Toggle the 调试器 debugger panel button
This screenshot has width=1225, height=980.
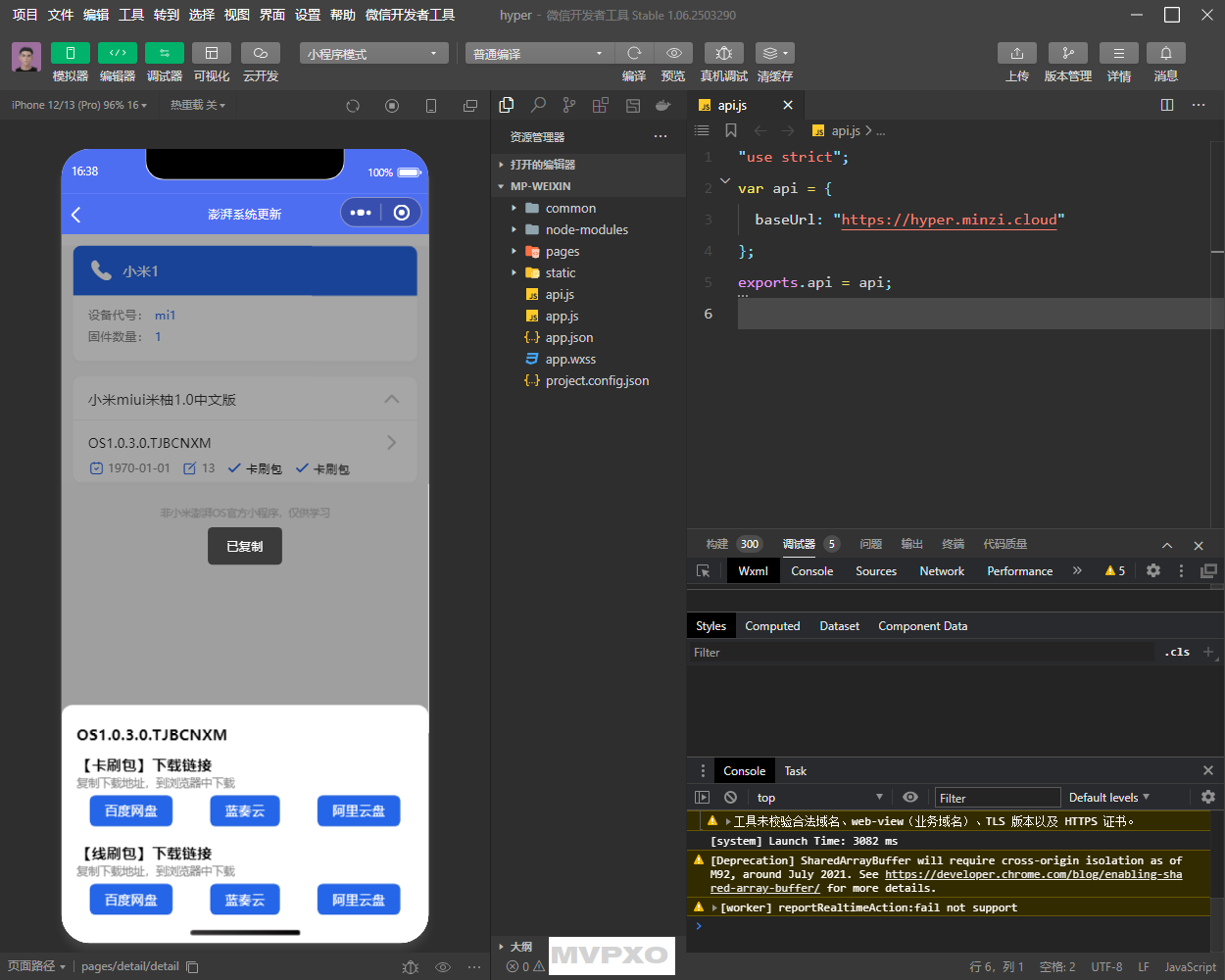(x=165, y=53)
